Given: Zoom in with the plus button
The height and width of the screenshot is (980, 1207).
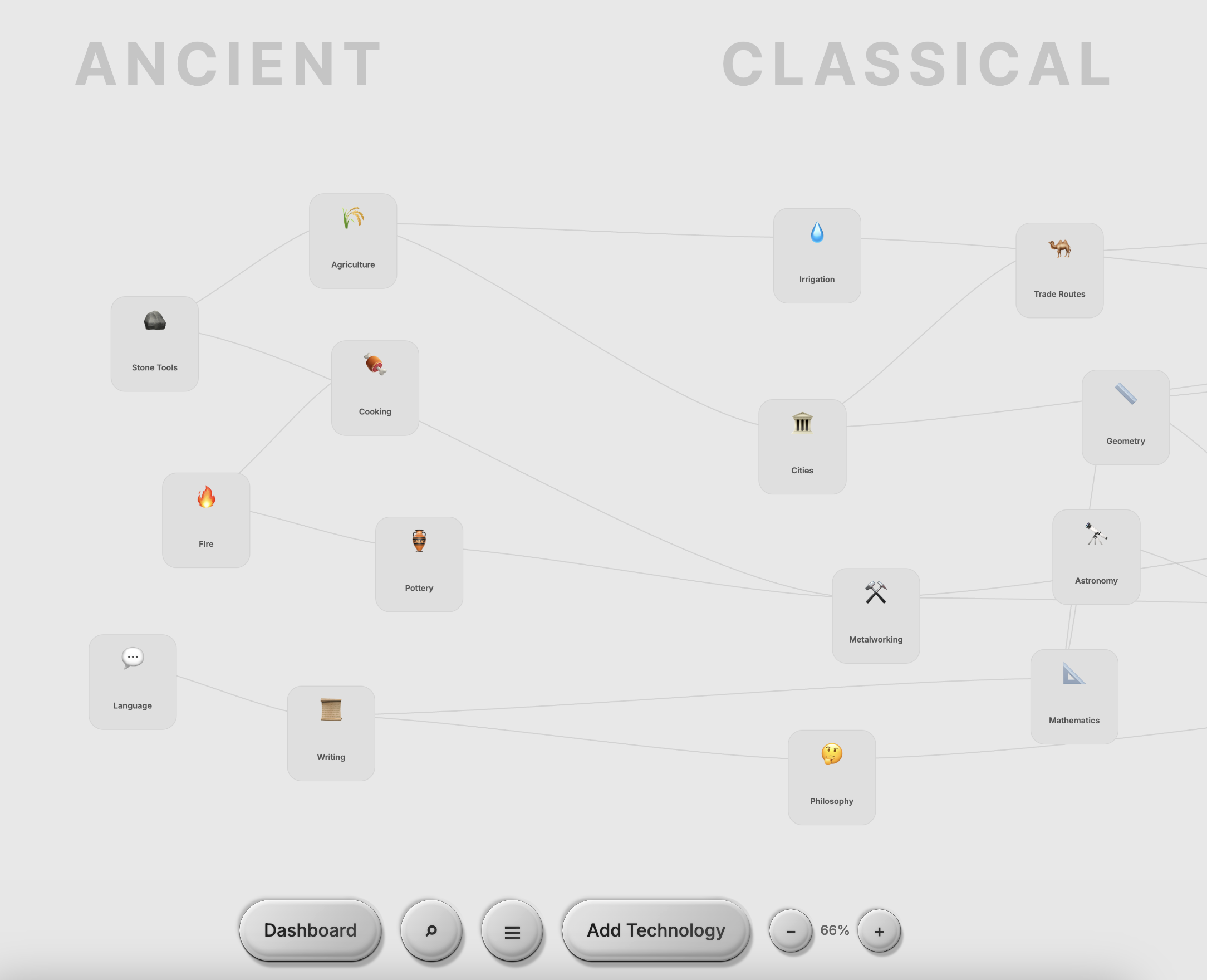Looking at the screenshot, I should click(879, 932).
